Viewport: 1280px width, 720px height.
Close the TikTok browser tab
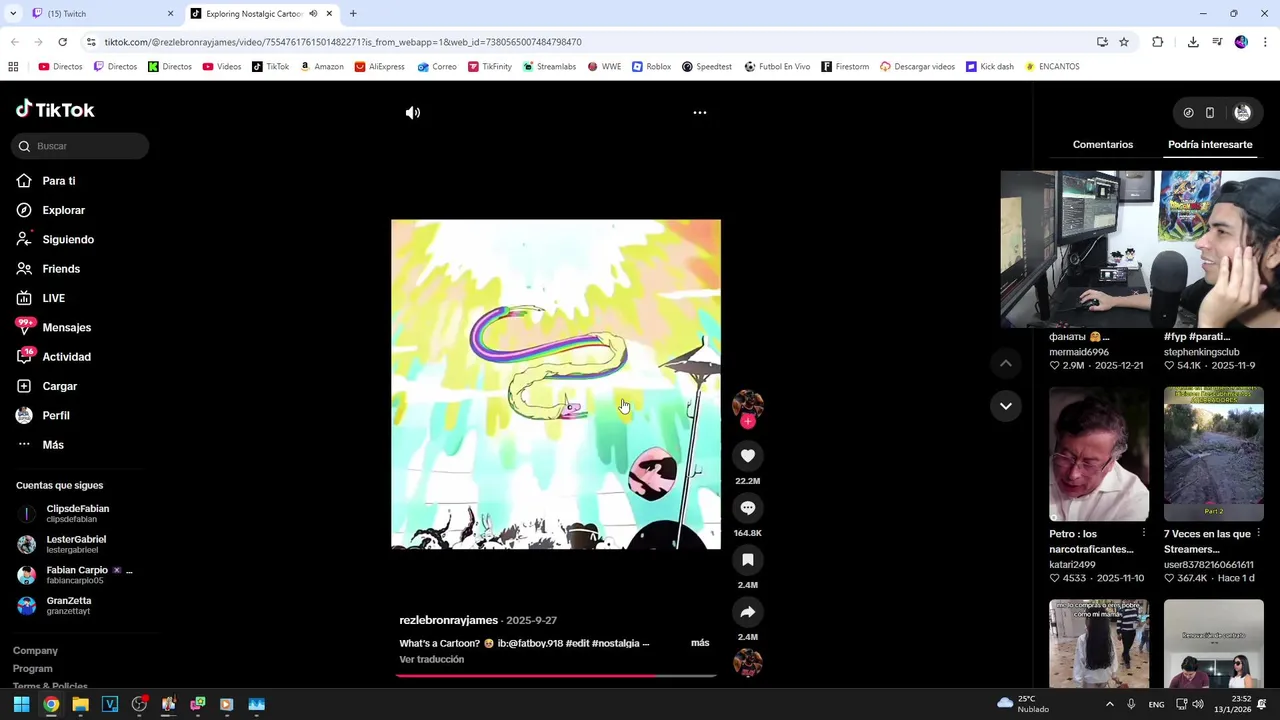[x=329, y=14]
